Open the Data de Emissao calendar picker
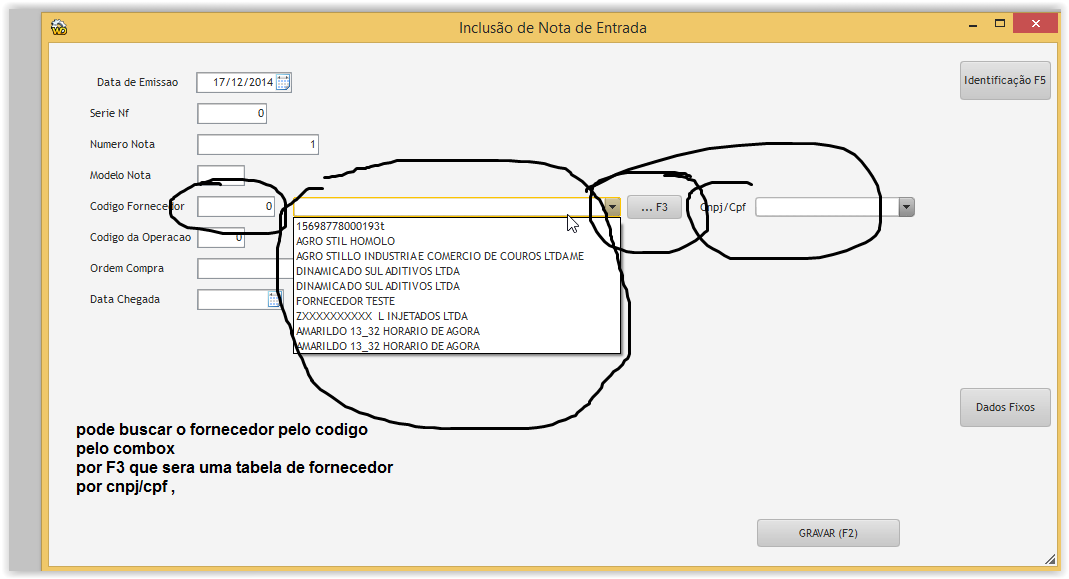The height and width of the screenshot is (579, 1069). click(283, 83)
